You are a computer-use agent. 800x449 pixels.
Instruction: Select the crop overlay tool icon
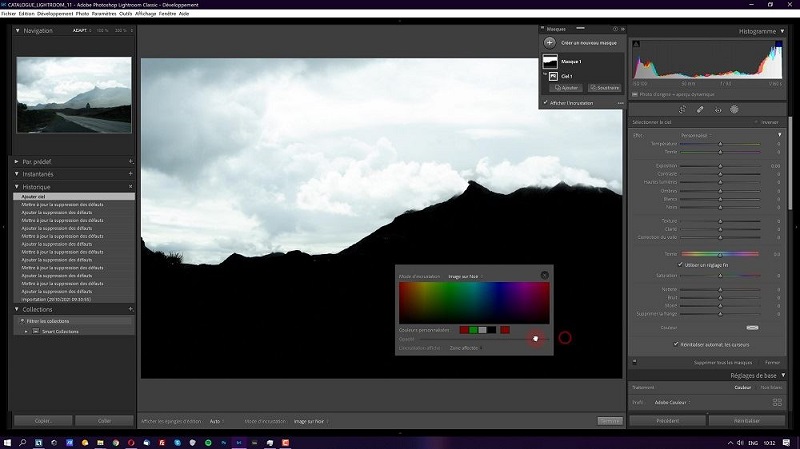682,110
